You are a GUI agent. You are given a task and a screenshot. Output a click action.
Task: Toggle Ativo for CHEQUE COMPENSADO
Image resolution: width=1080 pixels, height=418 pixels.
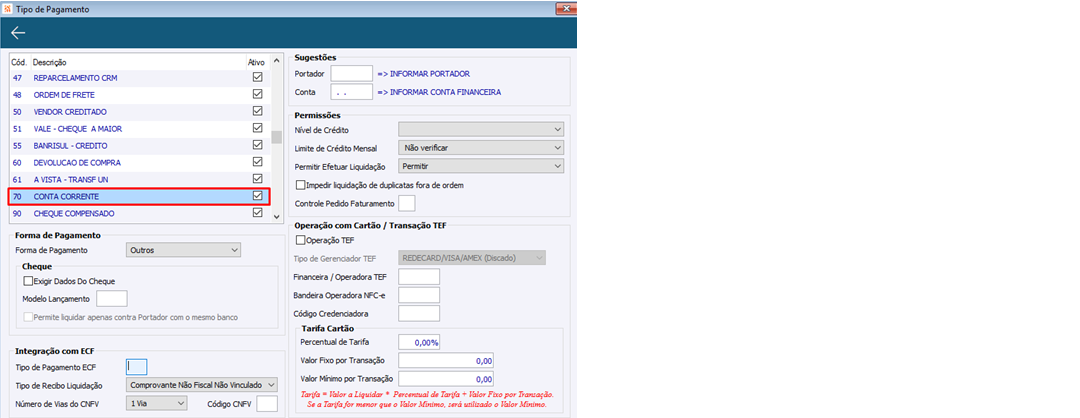click(258, 213)
